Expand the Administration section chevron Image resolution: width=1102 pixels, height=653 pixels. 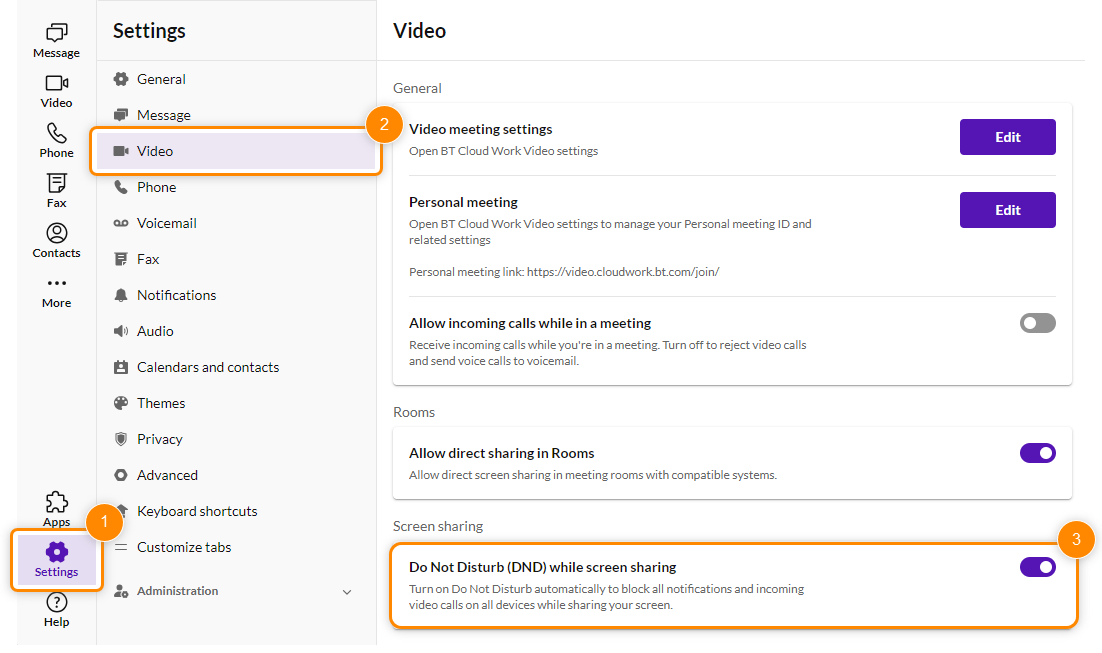tap(347, 592)
